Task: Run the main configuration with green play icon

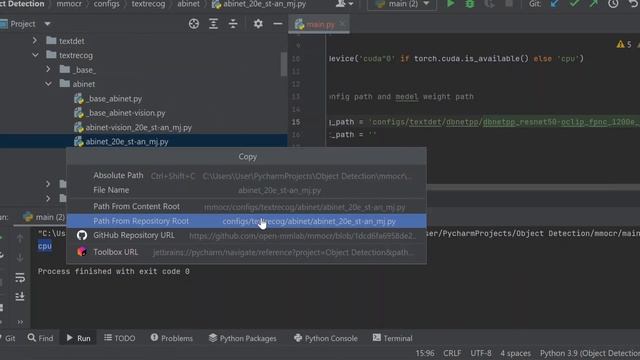Action: 451,4
